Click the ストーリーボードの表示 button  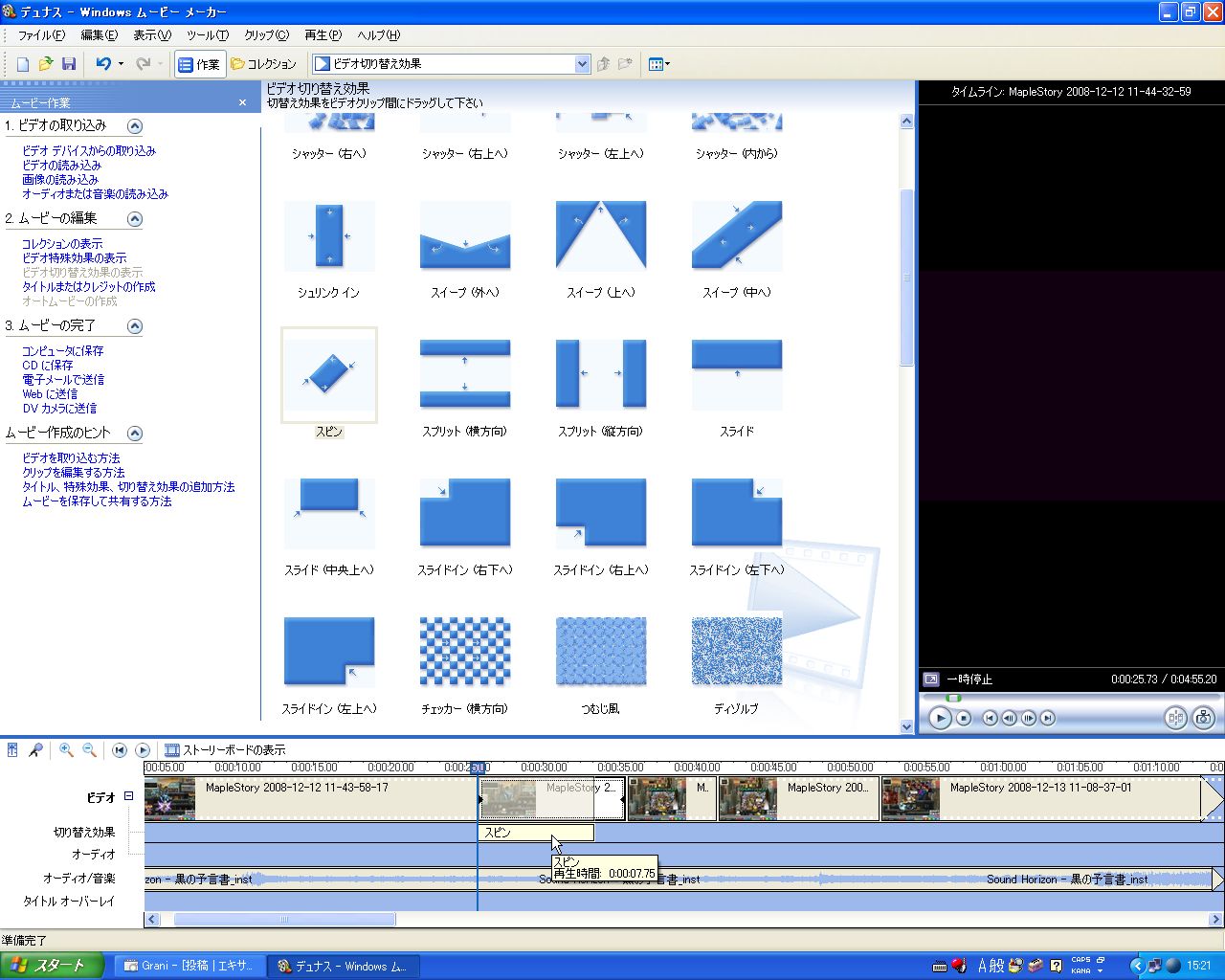click(225, 750)
